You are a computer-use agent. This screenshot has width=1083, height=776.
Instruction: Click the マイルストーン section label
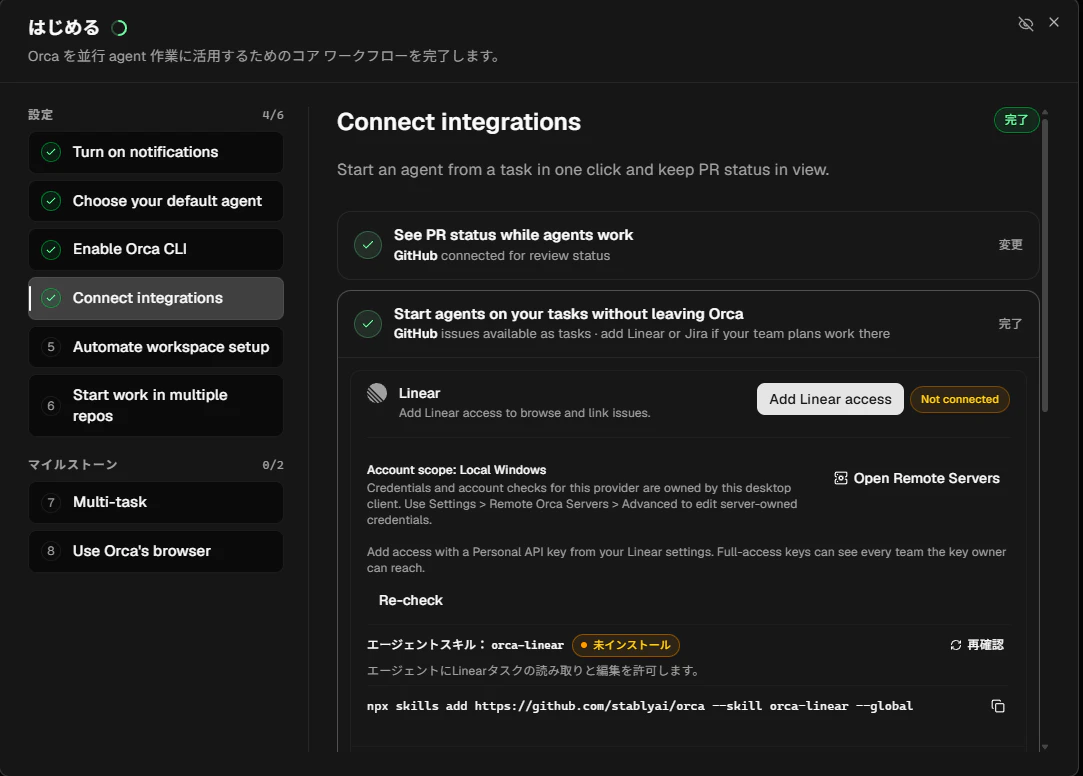pos(73,465)
